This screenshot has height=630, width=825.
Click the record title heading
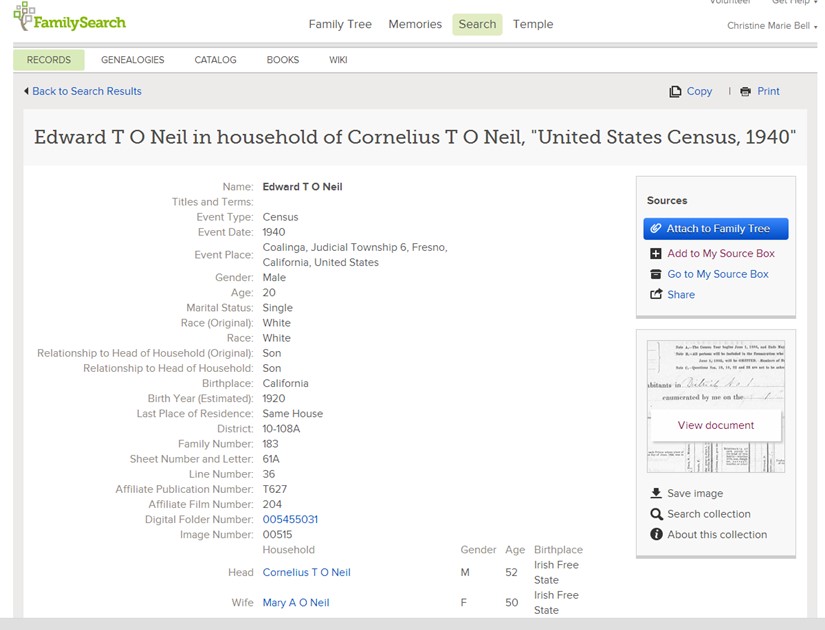pyautogui.click(x=415, y=137)
